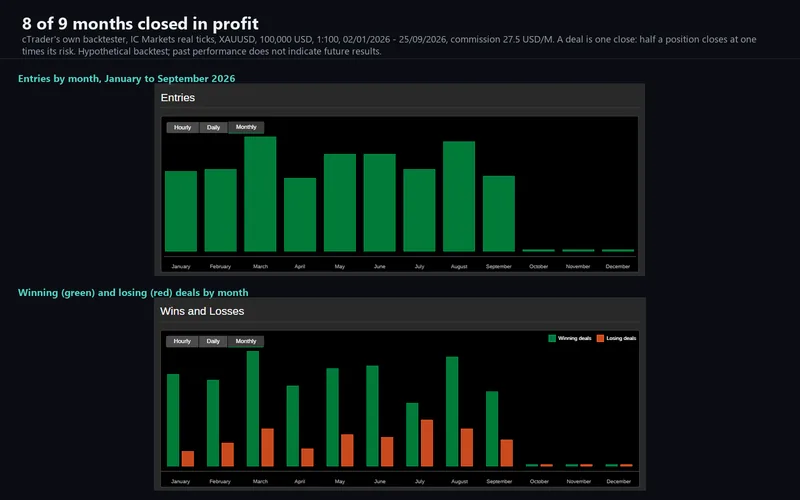
Task: Click March's green winning deals bar
Action: [x=253, y=409]
